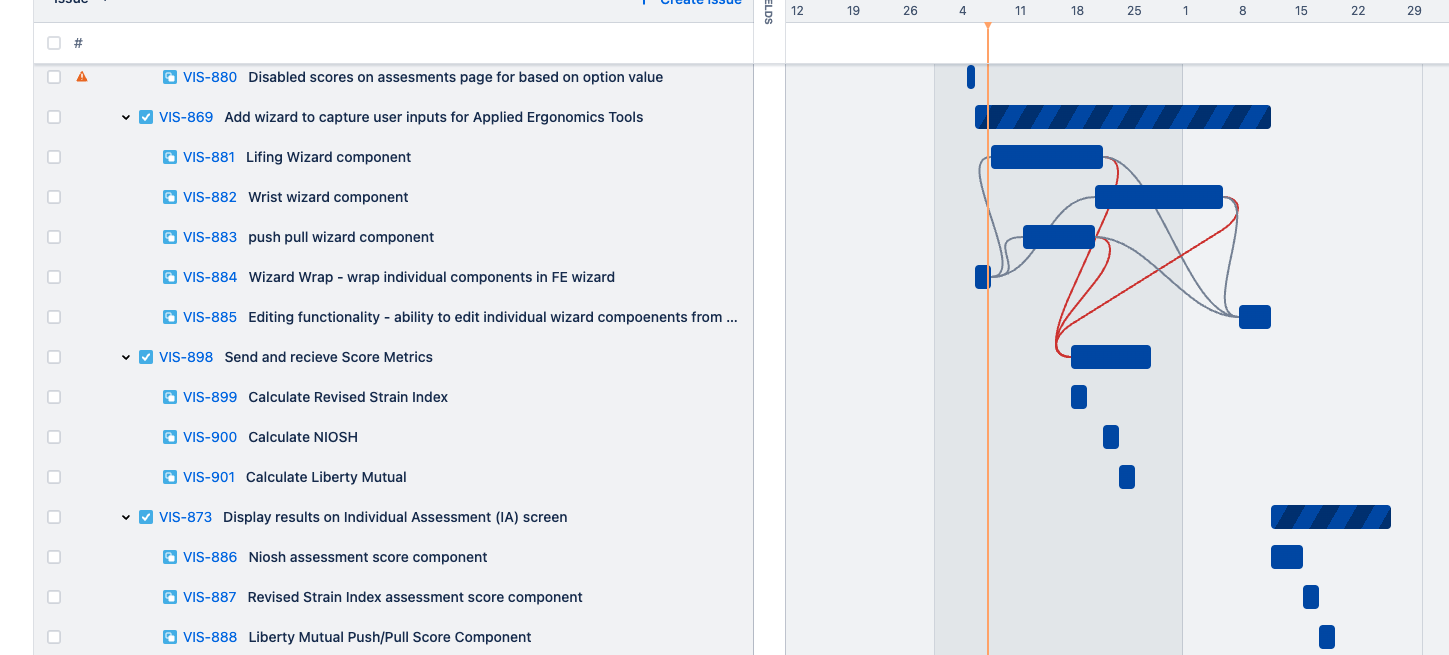Click the story icon next to VIS-873

point(146,517)
